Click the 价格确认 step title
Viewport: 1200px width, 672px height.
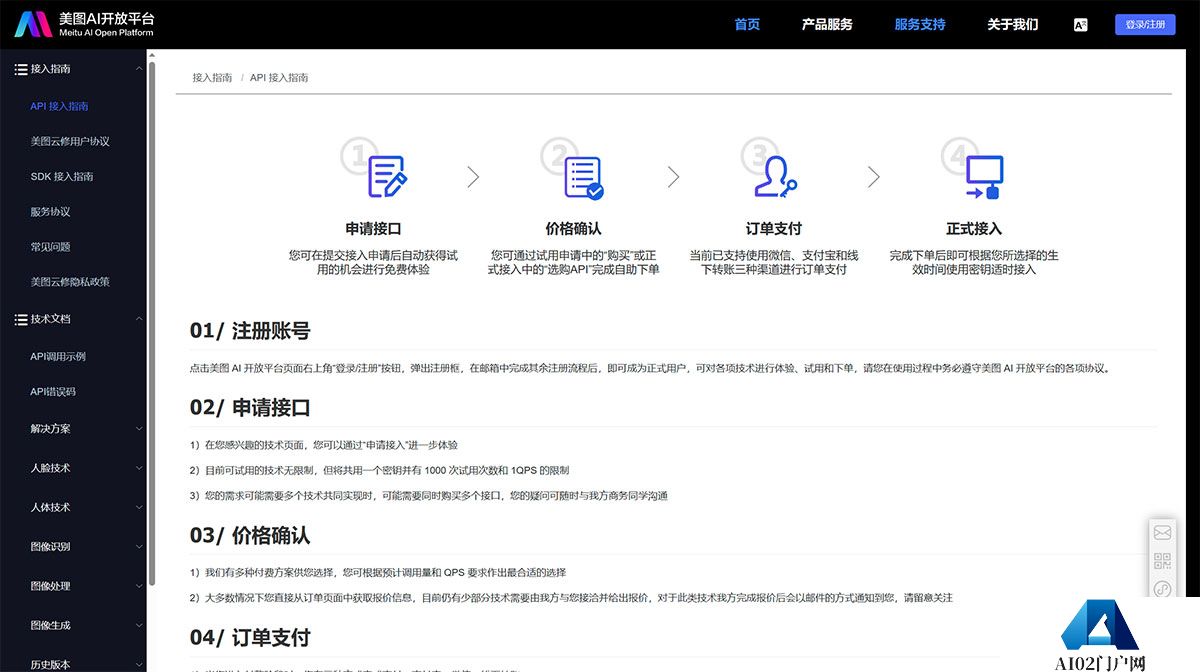pos(573,229)
